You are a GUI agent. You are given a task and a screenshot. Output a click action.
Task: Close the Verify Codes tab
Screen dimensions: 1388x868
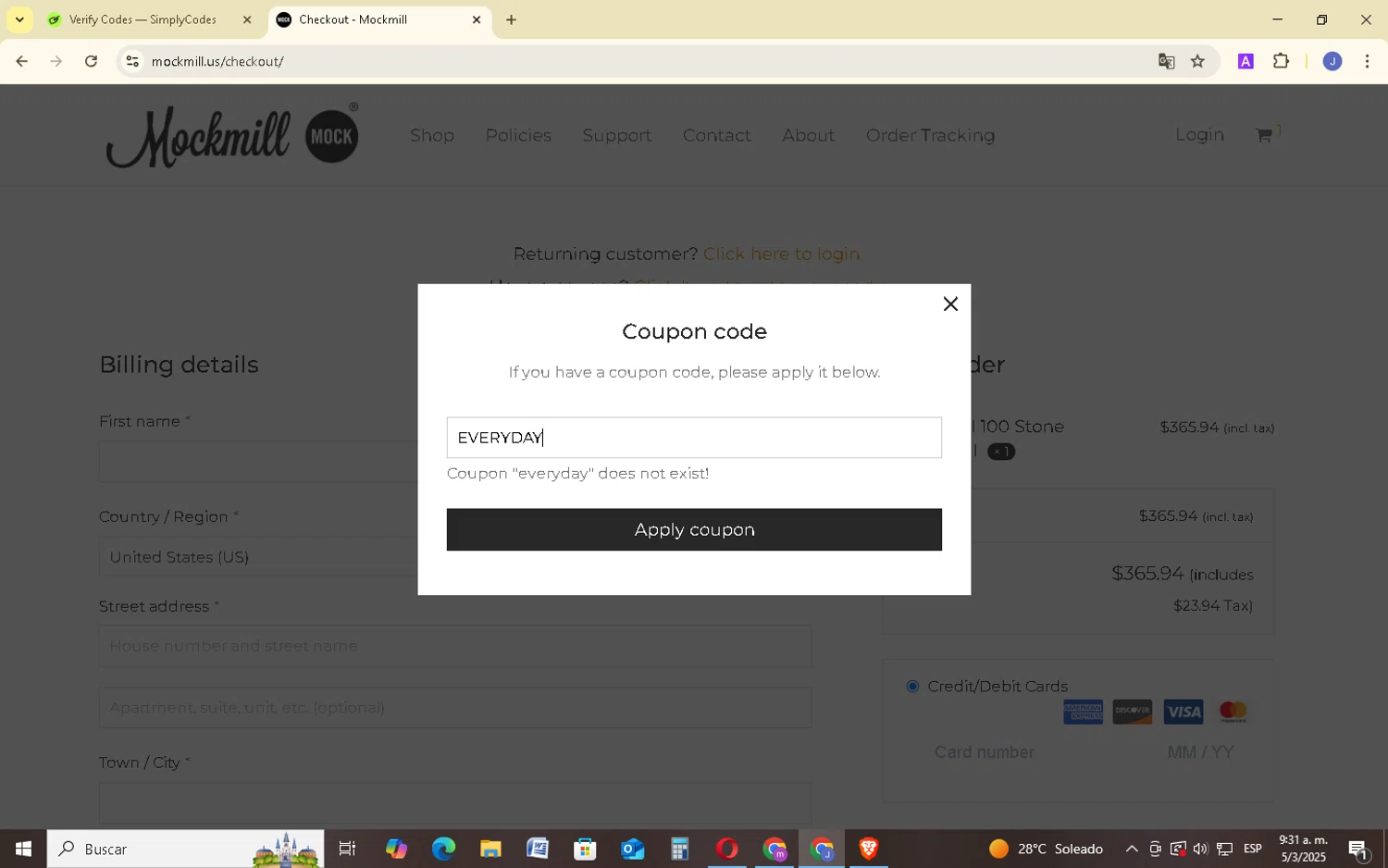click(247, 19)
